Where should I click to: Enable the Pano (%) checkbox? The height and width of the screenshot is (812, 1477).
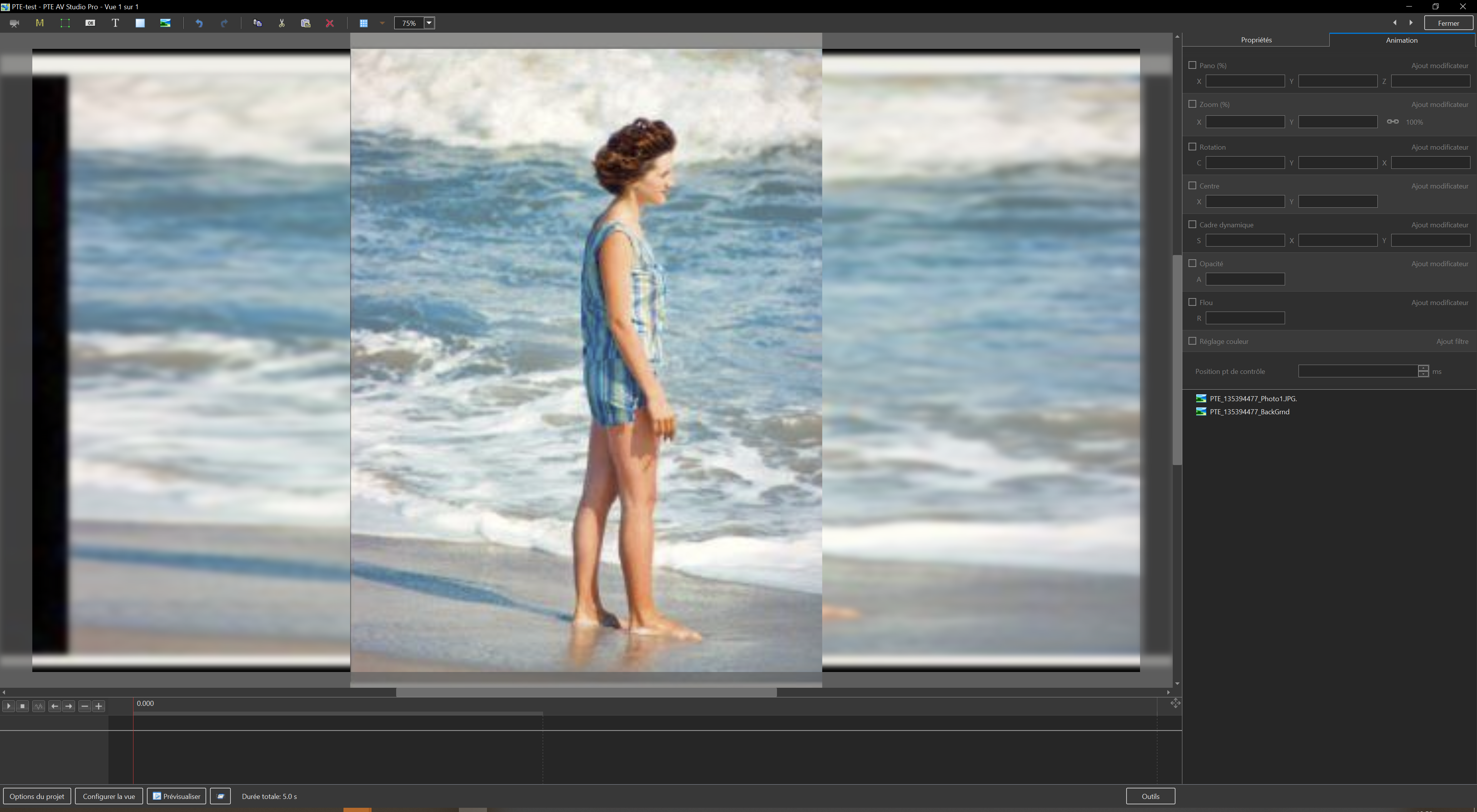[x=1193, y=65]
